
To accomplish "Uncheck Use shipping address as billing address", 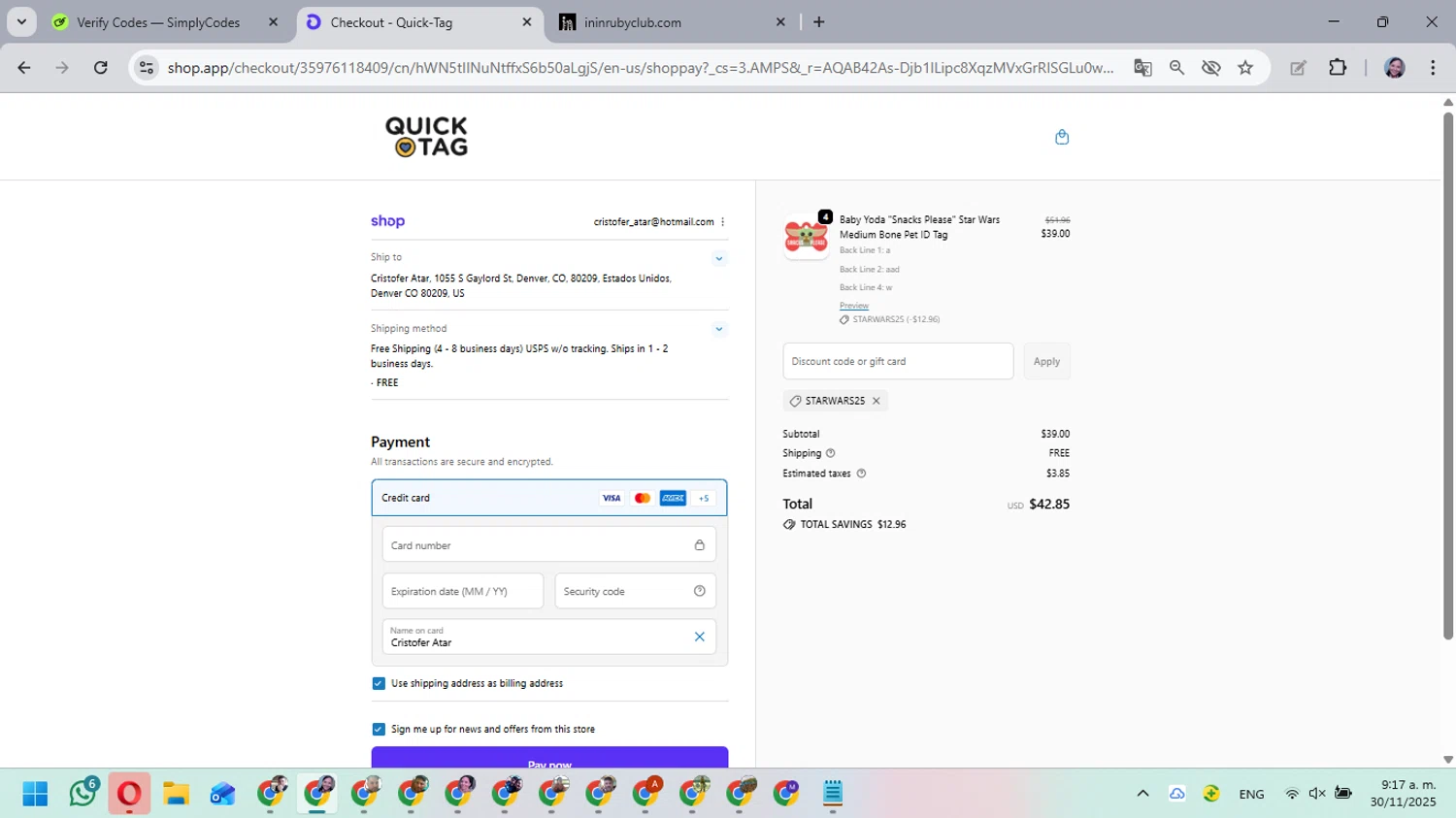I will tap(379, 683).
